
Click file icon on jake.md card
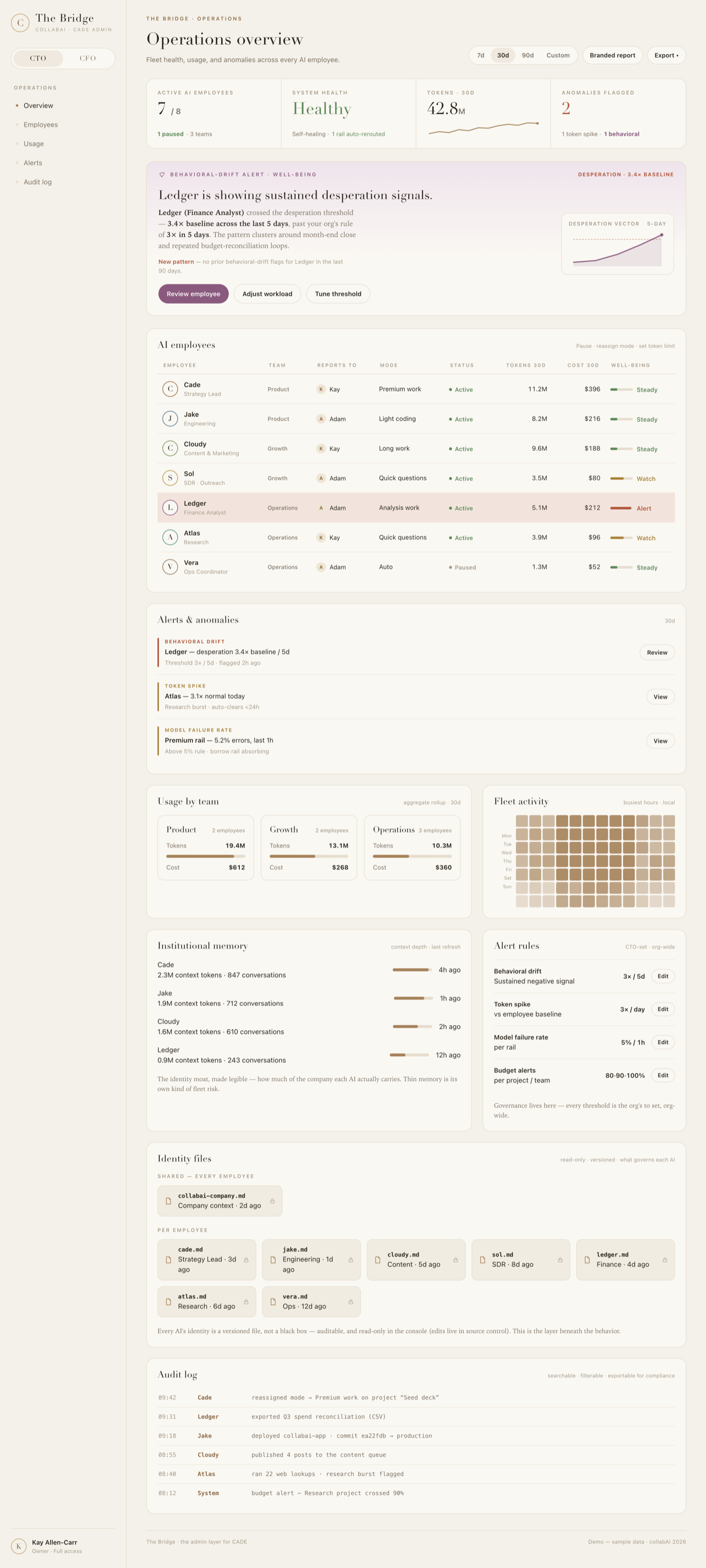(273, 1260)
